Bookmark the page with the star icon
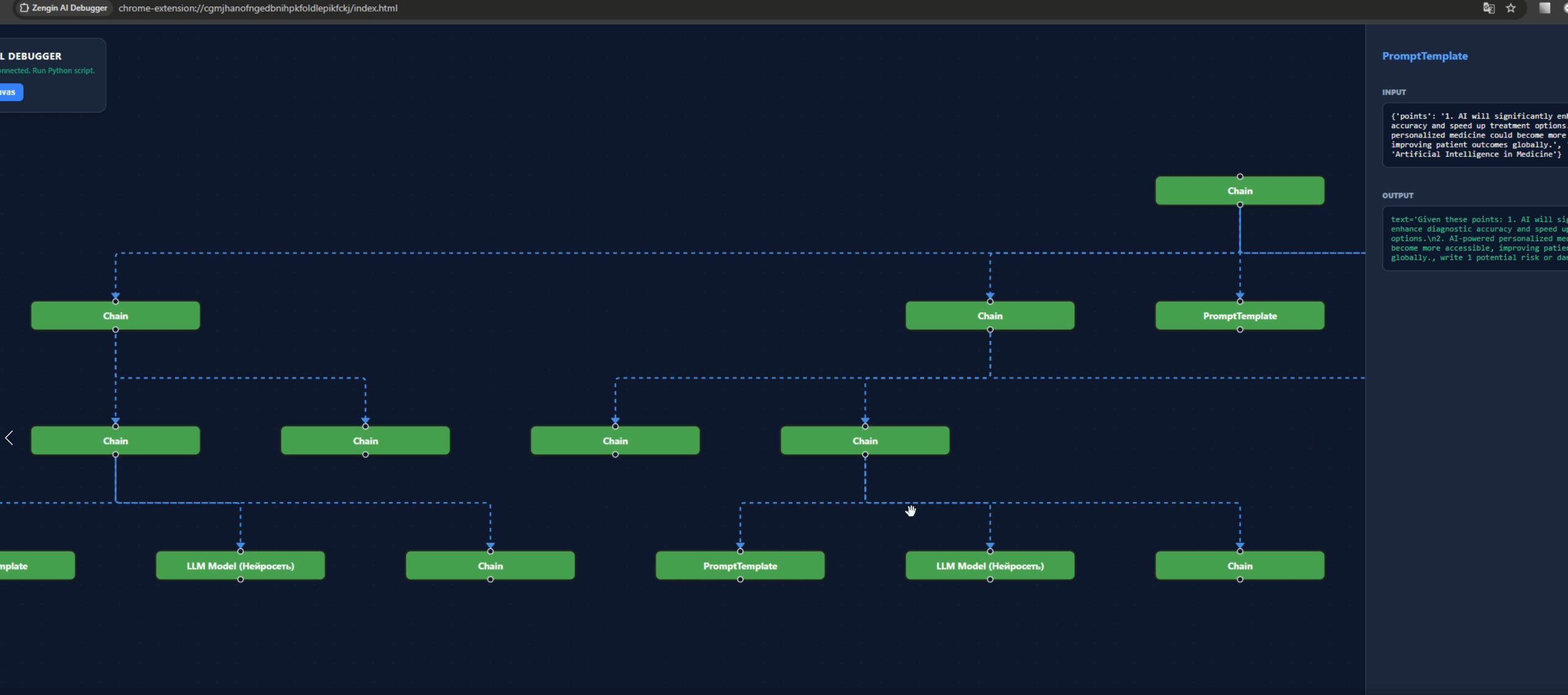Screen dimensions: 1568x695 point(1511,8)
